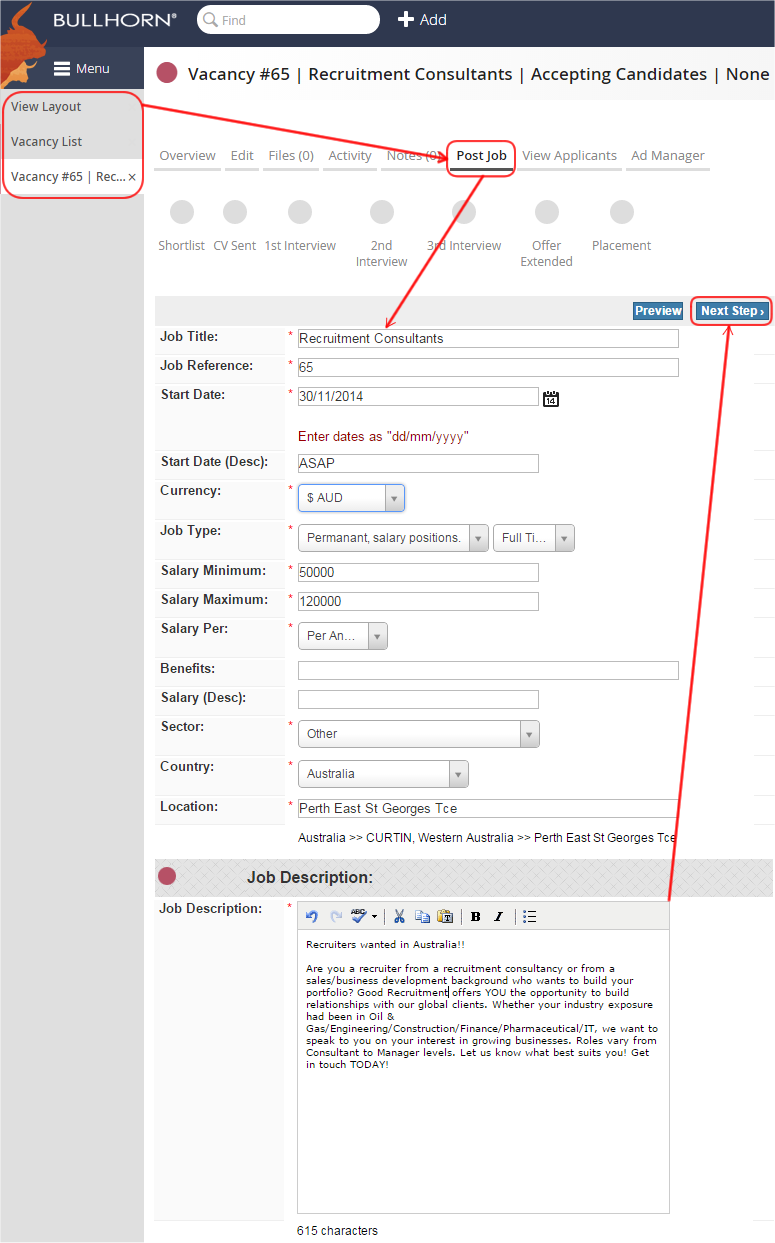775x1243 pixels.
Task: Open the Files (0) tab
Action: pos(291,156)
